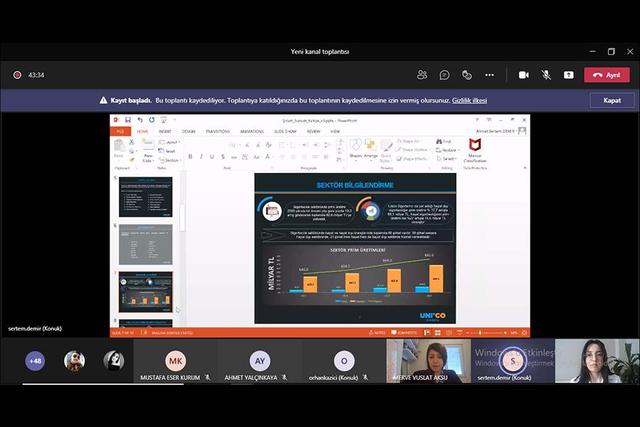This screenshot has width=640, height=427.
Task: Click the share content icon
Action: tap(569, 74)
